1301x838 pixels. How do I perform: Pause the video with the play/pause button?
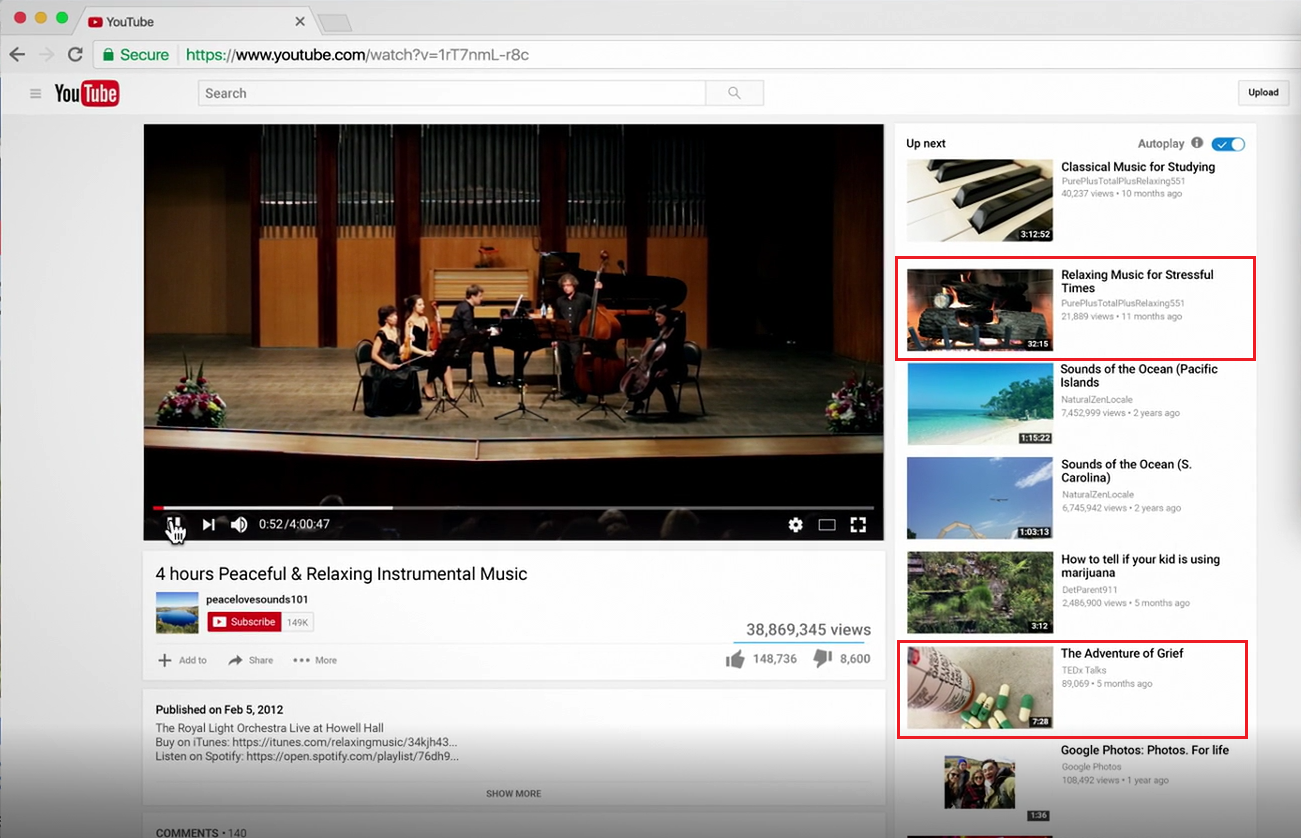[x=173, y=524]
